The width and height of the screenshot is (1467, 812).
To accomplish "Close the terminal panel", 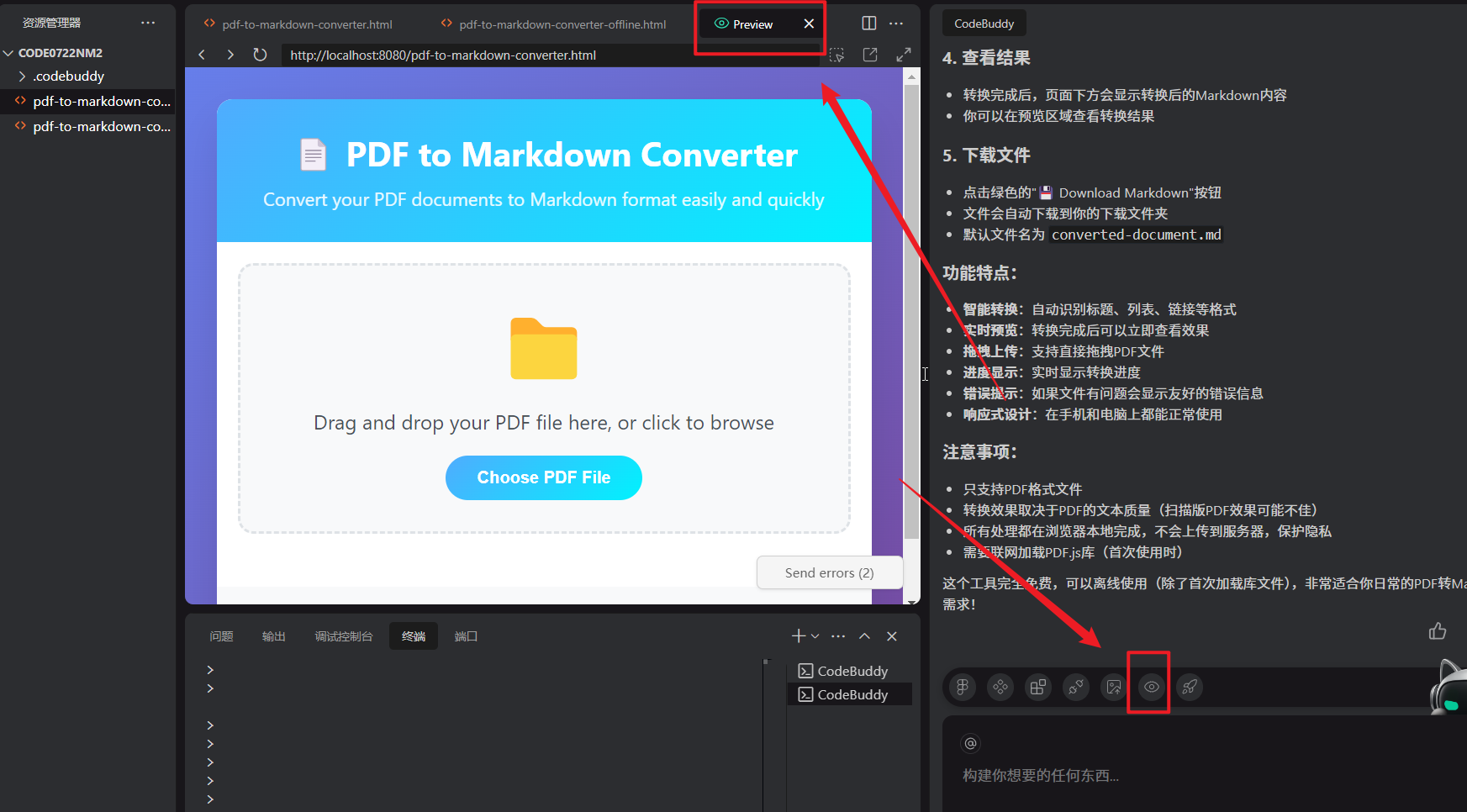I will coord(892,636).
